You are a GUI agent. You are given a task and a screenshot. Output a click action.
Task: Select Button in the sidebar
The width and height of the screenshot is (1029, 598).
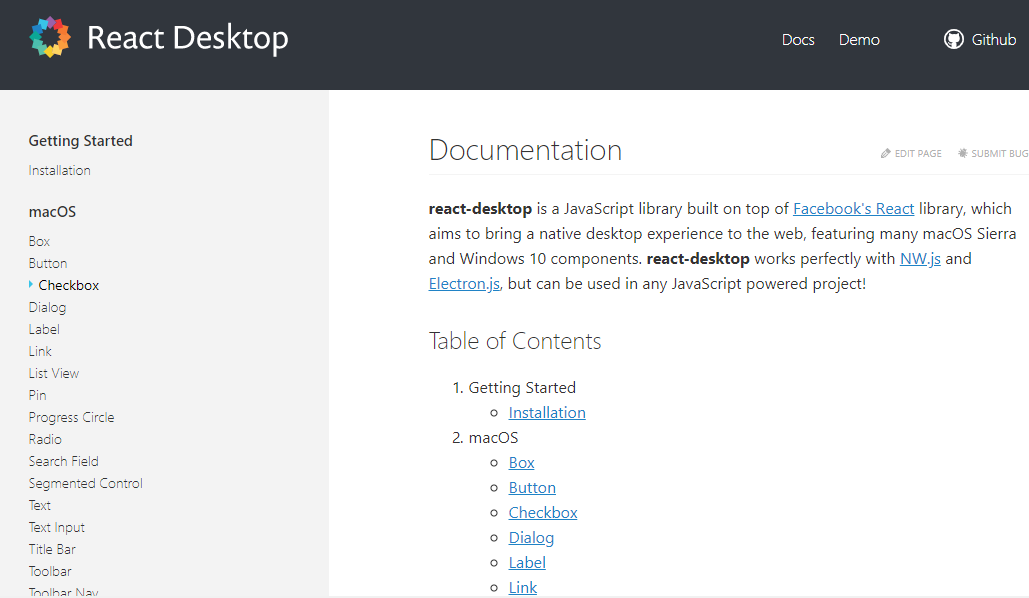pos(48,263)
